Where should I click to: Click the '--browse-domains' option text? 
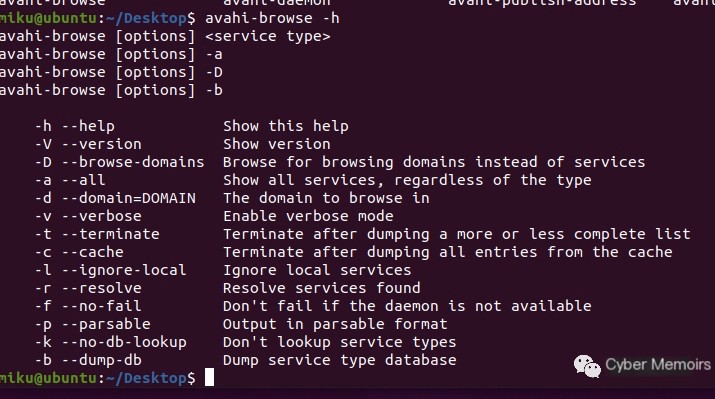[133, 162]
